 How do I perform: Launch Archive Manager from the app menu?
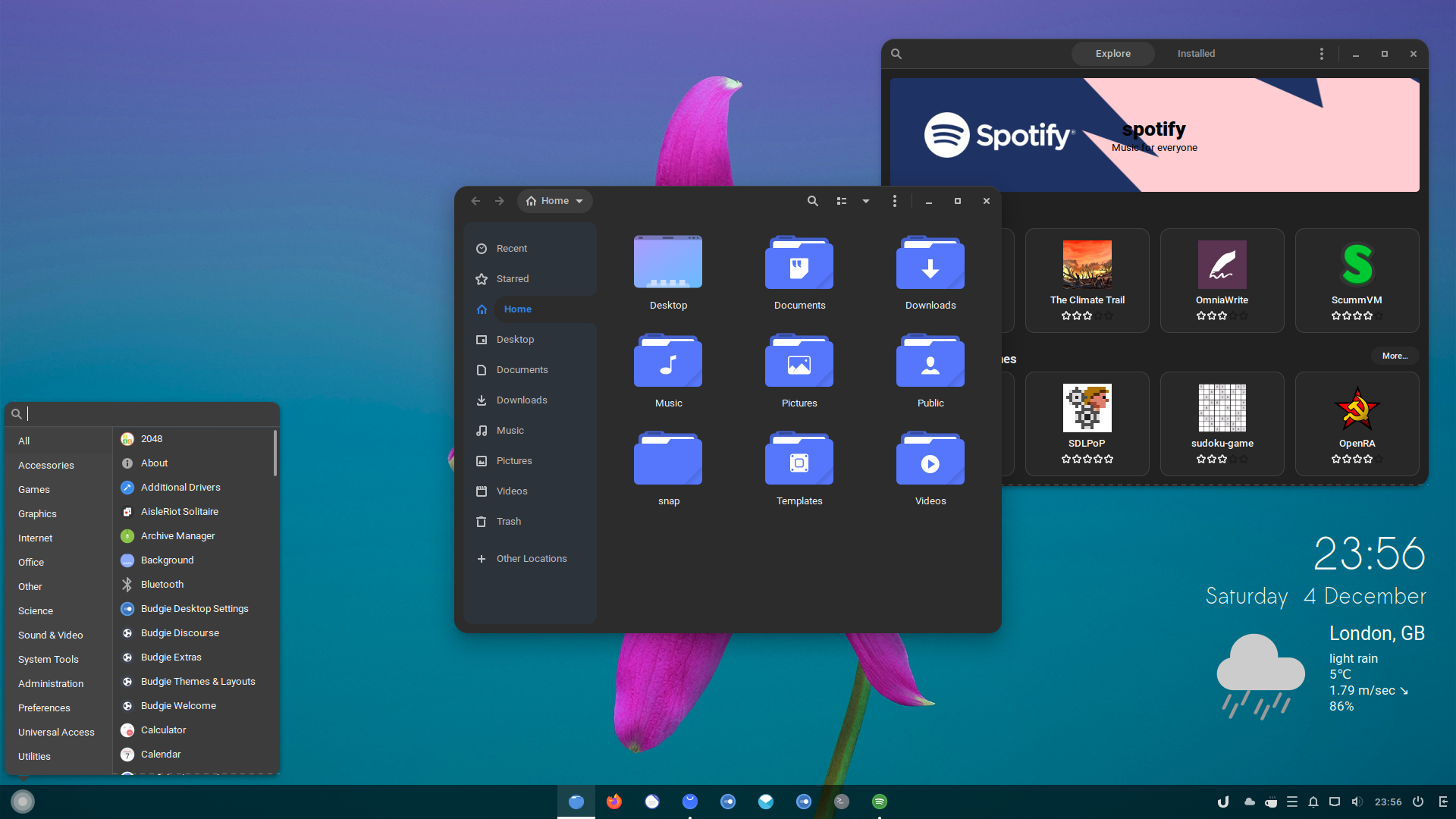point(193,536)
